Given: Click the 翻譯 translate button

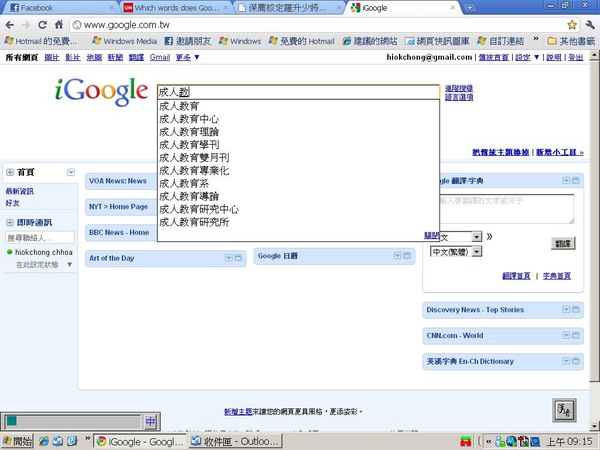Looking at the screenshot, I should pyautogui.click(x=563, y=243).
